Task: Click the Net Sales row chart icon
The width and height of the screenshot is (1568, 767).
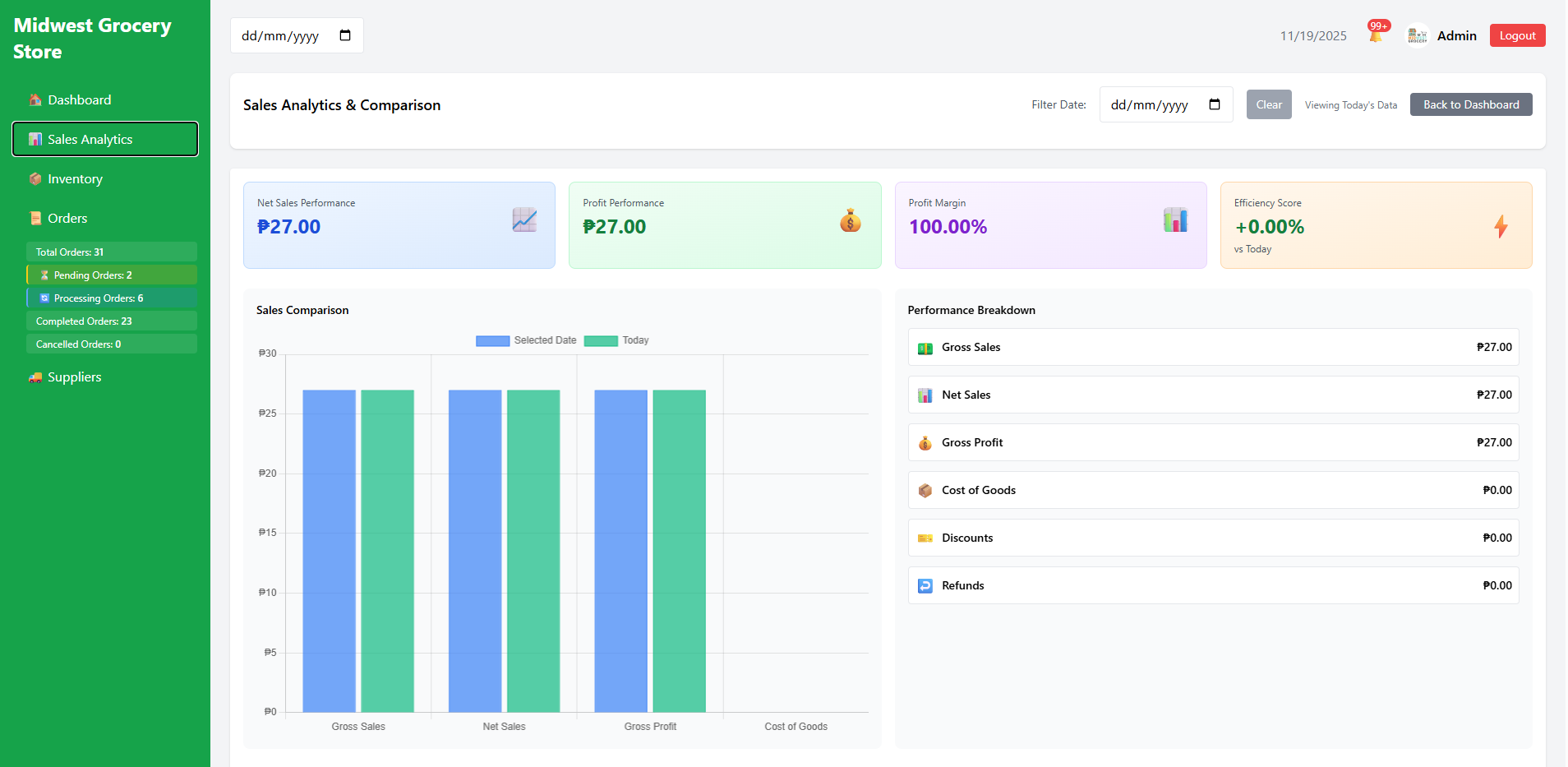Action: pos(925,395)
